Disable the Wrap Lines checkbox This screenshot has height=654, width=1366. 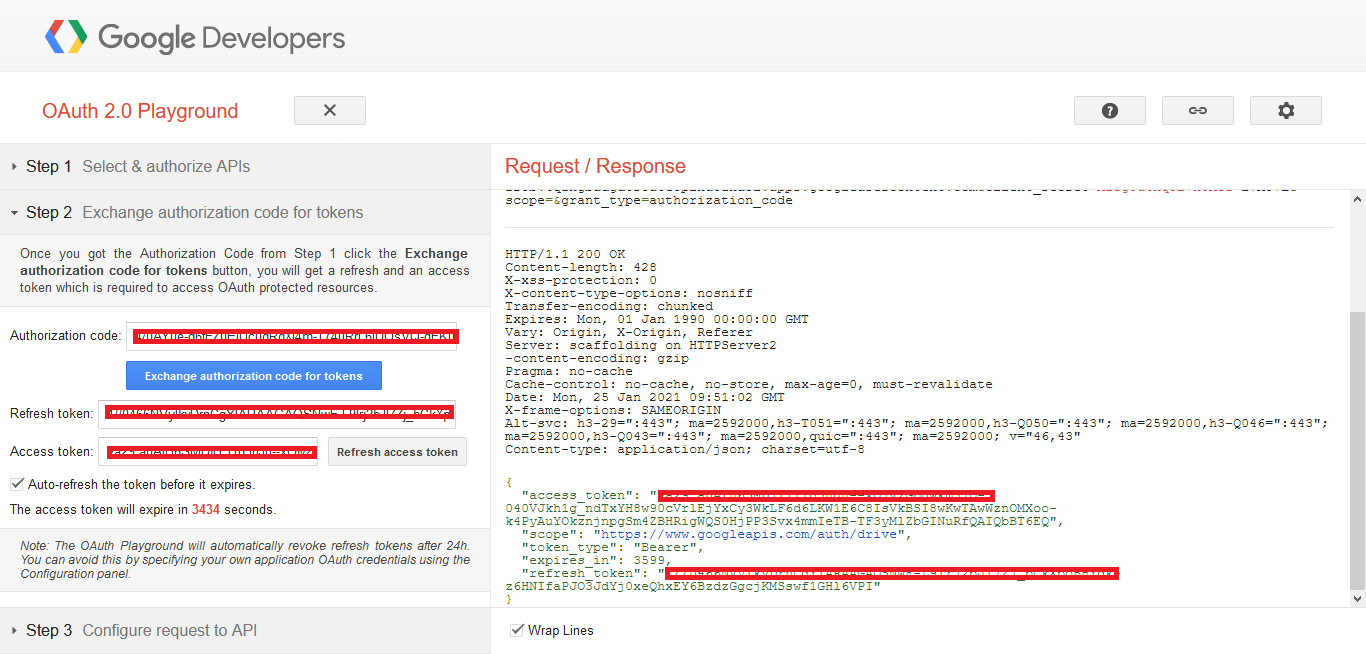point(517,629)
